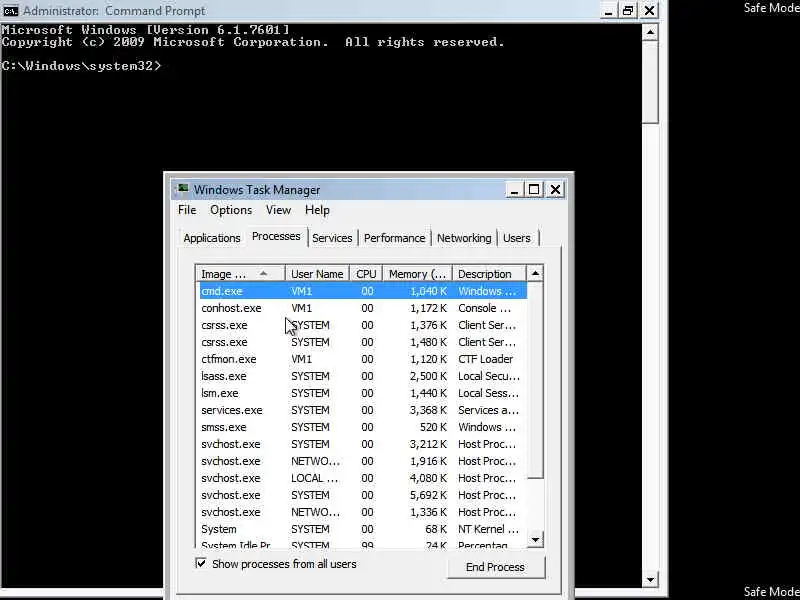Select the csrss.exe row using 1,480 K
The width and height of the screenshot is (800, 600).
[x=362, y=342]
